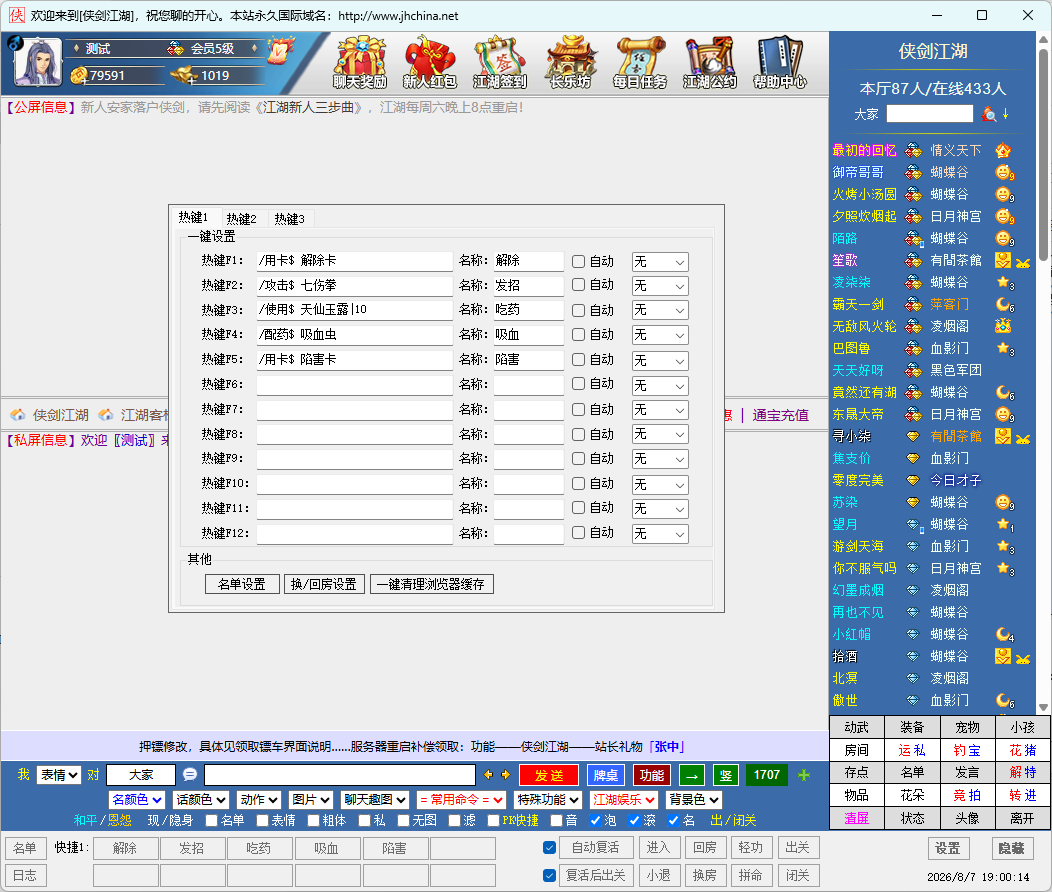Toggle the 粗体 checkbox
1052x892 pixels.
click(x=313, y=820)
